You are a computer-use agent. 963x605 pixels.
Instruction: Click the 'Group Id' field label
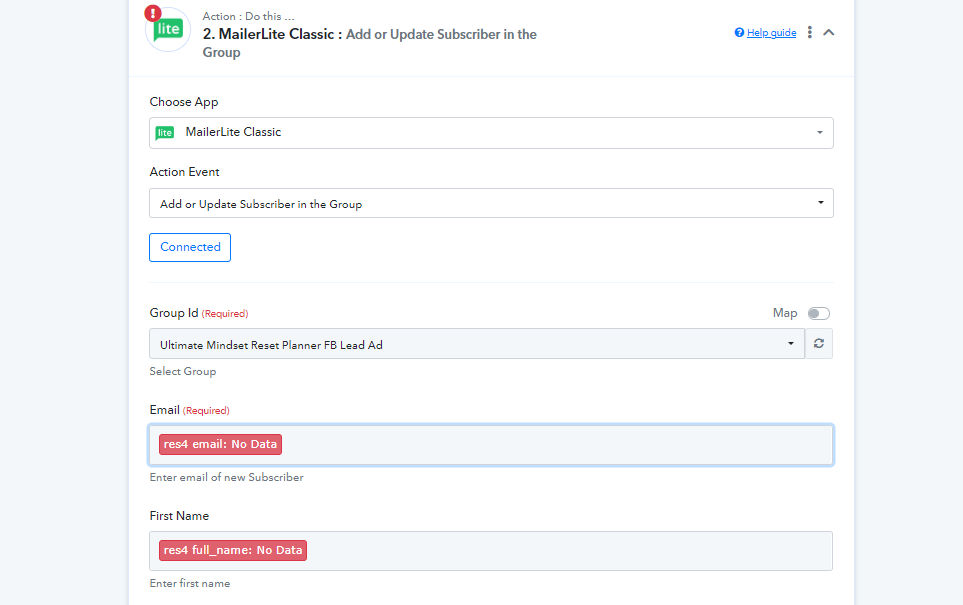pos(174,313)
